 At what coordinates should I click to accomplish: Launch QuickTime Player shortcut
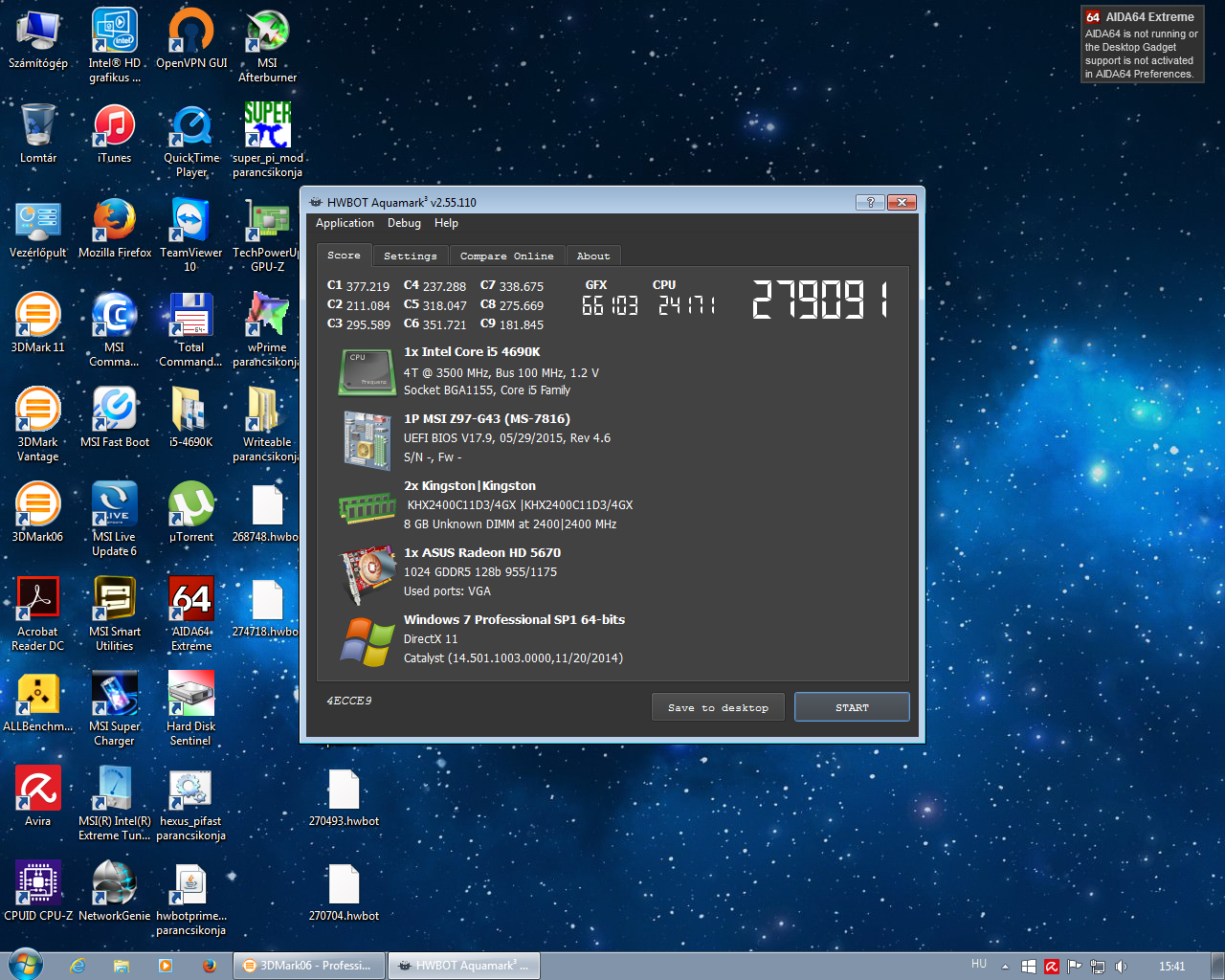[x=191, y=141]
